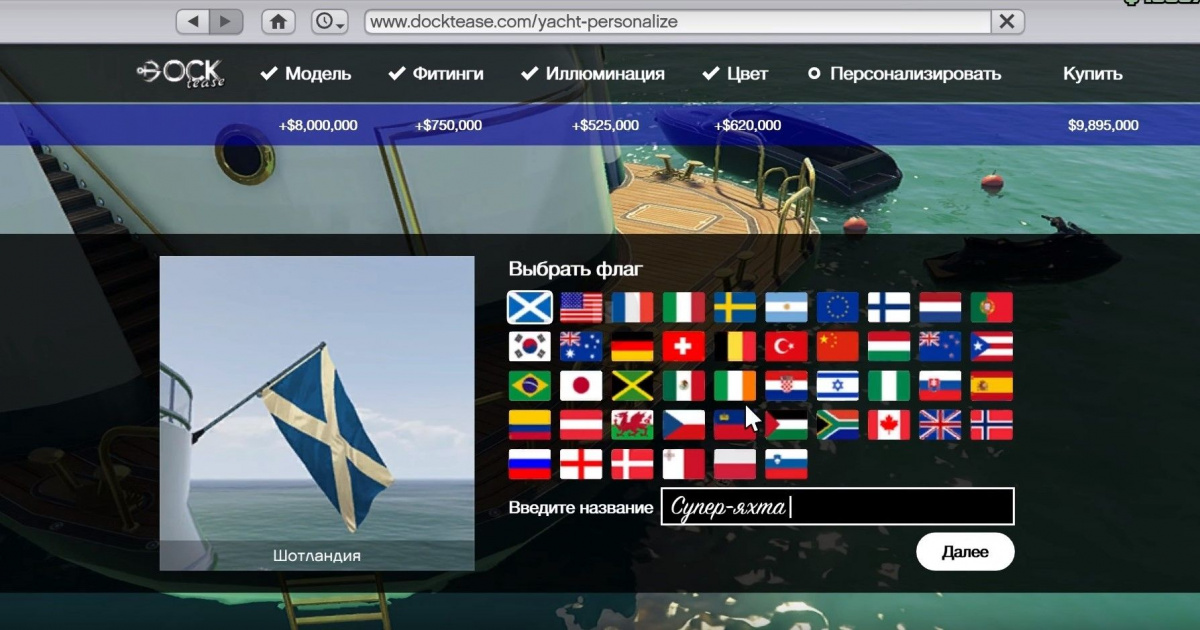Choose the Puerto Rico flag
The width and height of the screenshot is (1200, 630).
pos(992,346)
